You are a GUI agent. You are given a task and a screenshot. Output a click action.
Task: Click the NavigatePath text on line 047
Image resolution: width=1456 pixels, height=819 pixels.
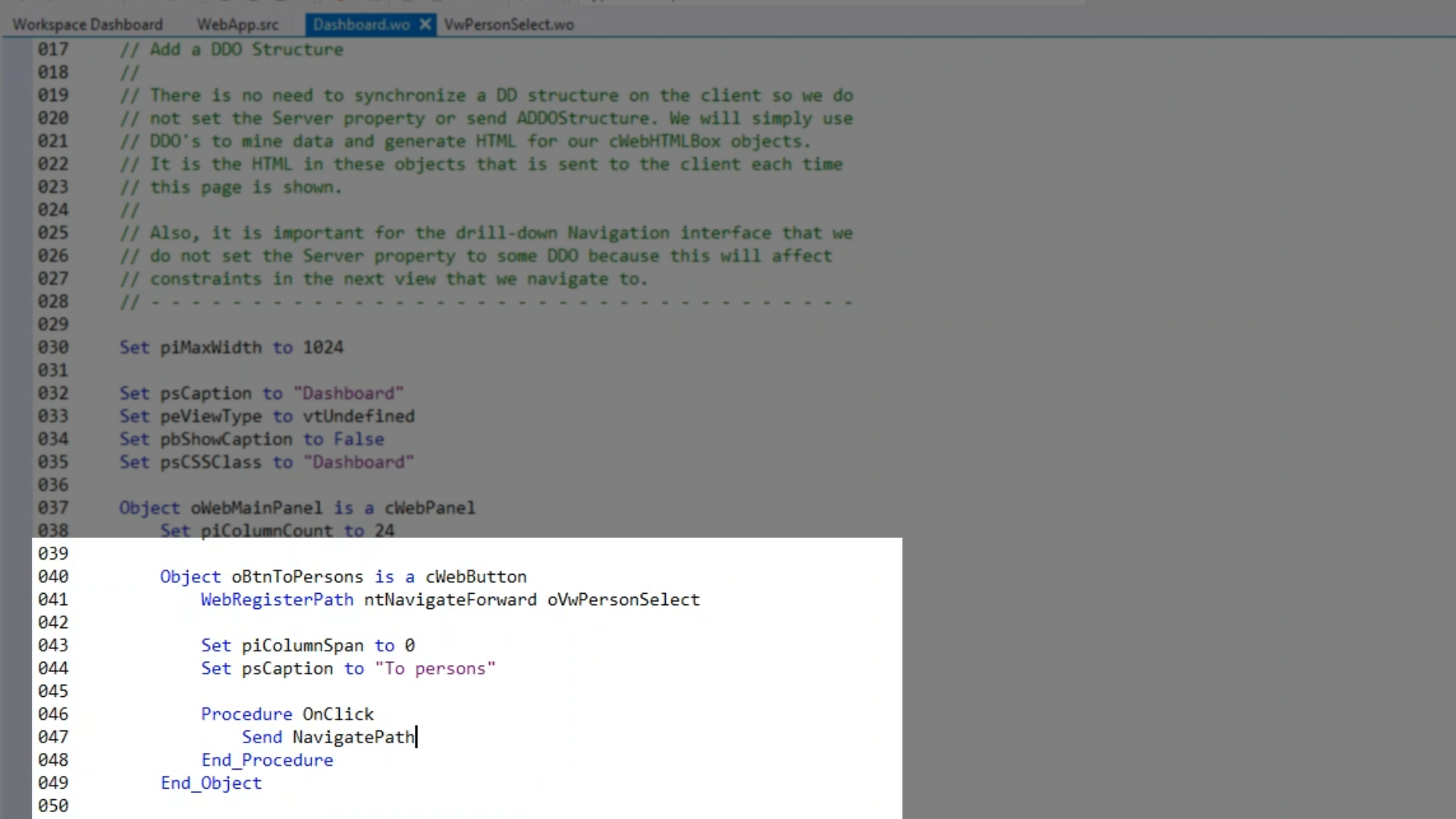coord(353,737)
